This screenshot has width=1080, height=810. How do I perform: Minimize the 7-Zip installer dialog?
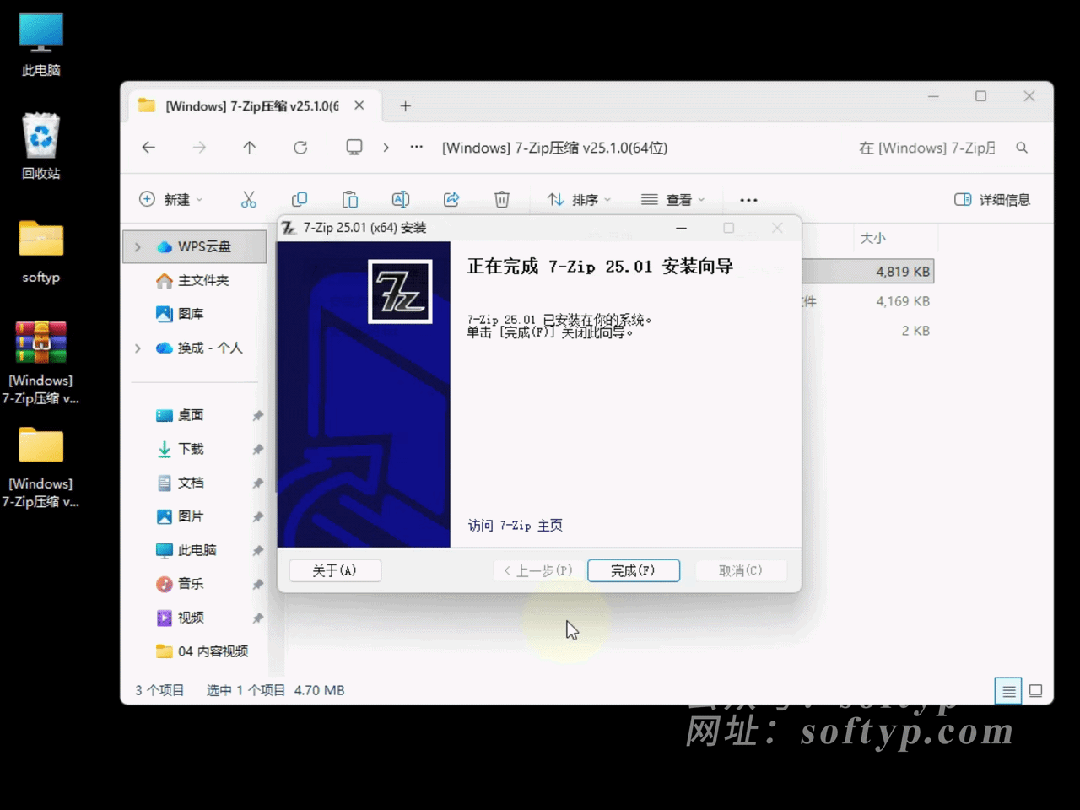point(681,228)
